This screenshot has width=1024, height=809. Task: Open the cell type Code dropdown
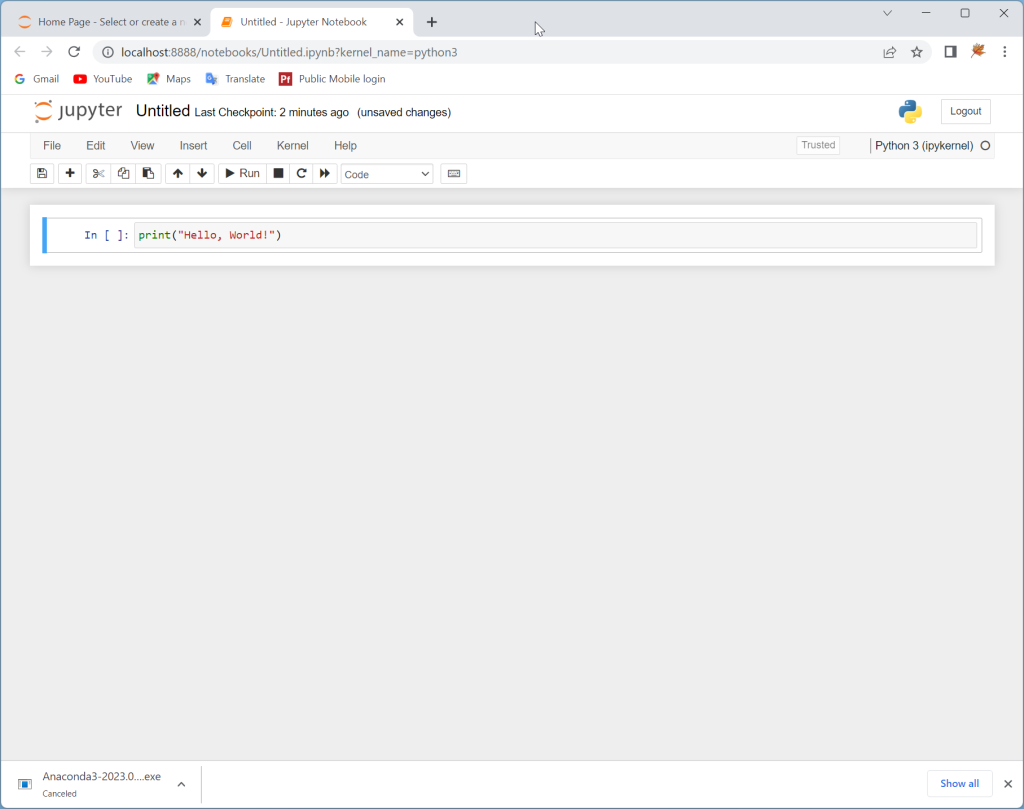[x=387, y=174]
